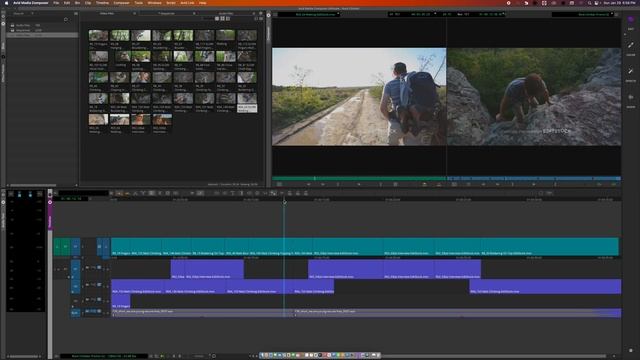Select first interview clip on A1 track
The image size is (640, 360).
[178, 269]
